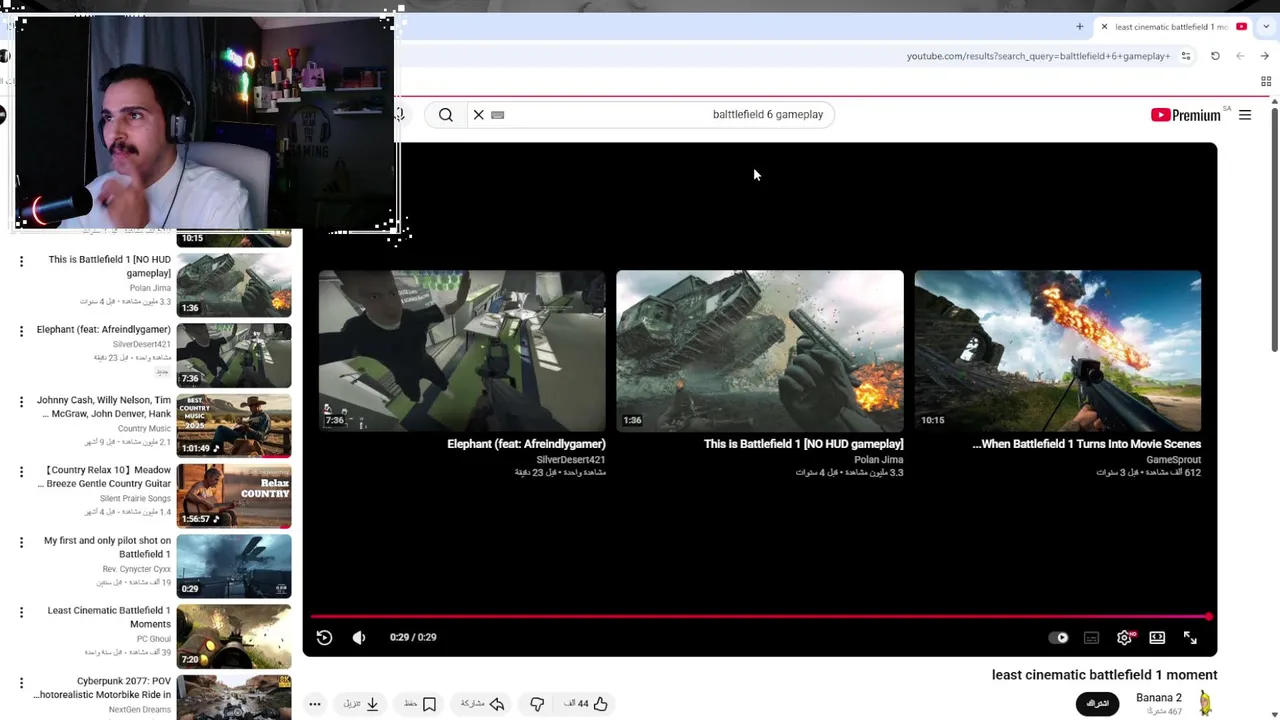
Task: Open the YouTube Premium home logo
Action: pos(1186,115)
